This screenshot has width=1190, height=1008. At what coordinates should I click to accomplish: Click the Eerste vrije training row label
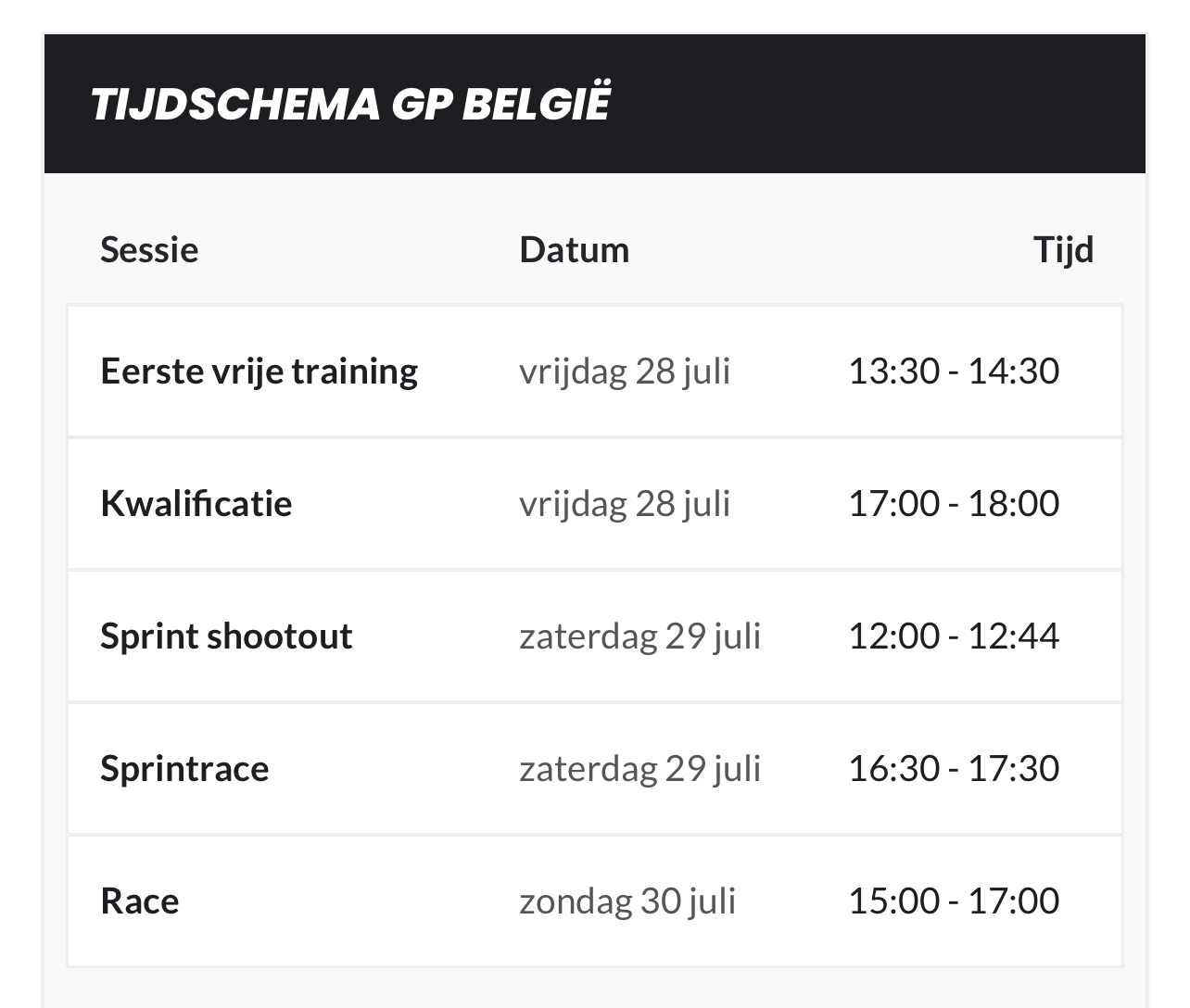point(260,372)
